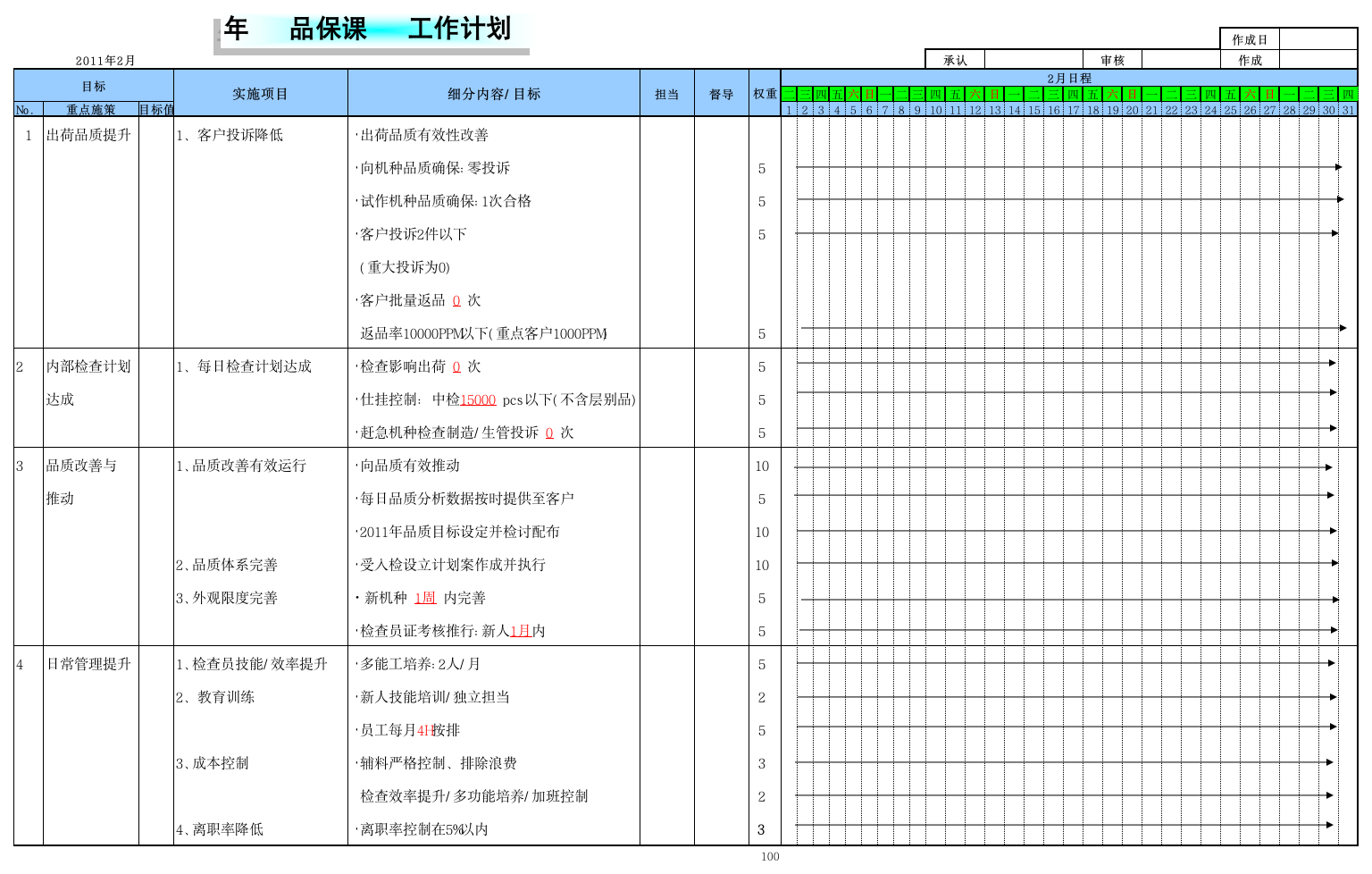Screen dimensions: 1372x874
Task: Select day '15' in the schedule header
Action: pyautogui.click(x=1034, y=110)
